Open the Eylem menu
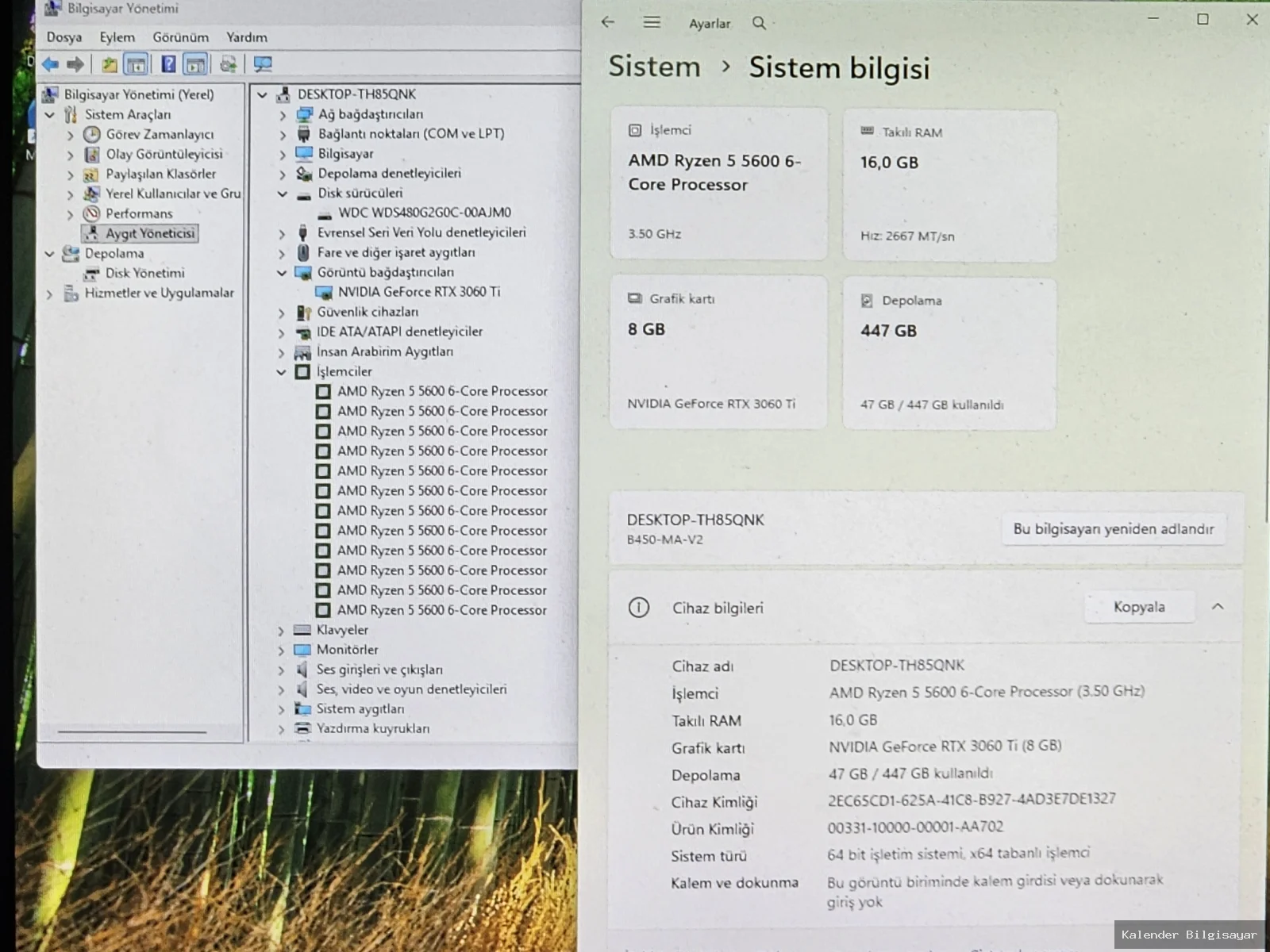 click(117, 37)
